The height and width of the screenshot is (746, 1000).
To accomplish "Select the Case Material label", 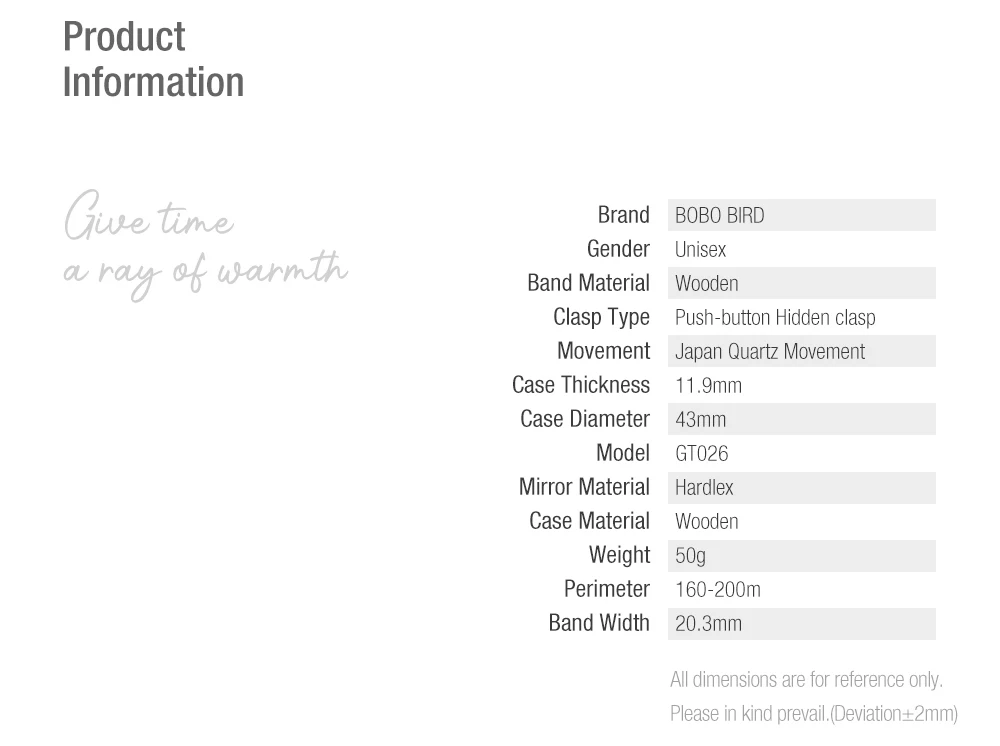I will (589, 521).
